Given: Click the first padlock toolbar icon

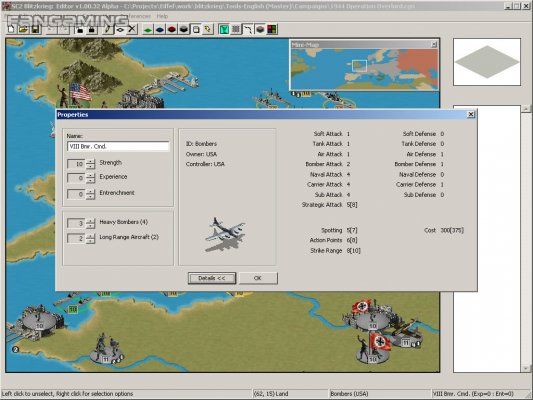Looking at the screenshot, I should pyautogui.click(x=80, y=29).
